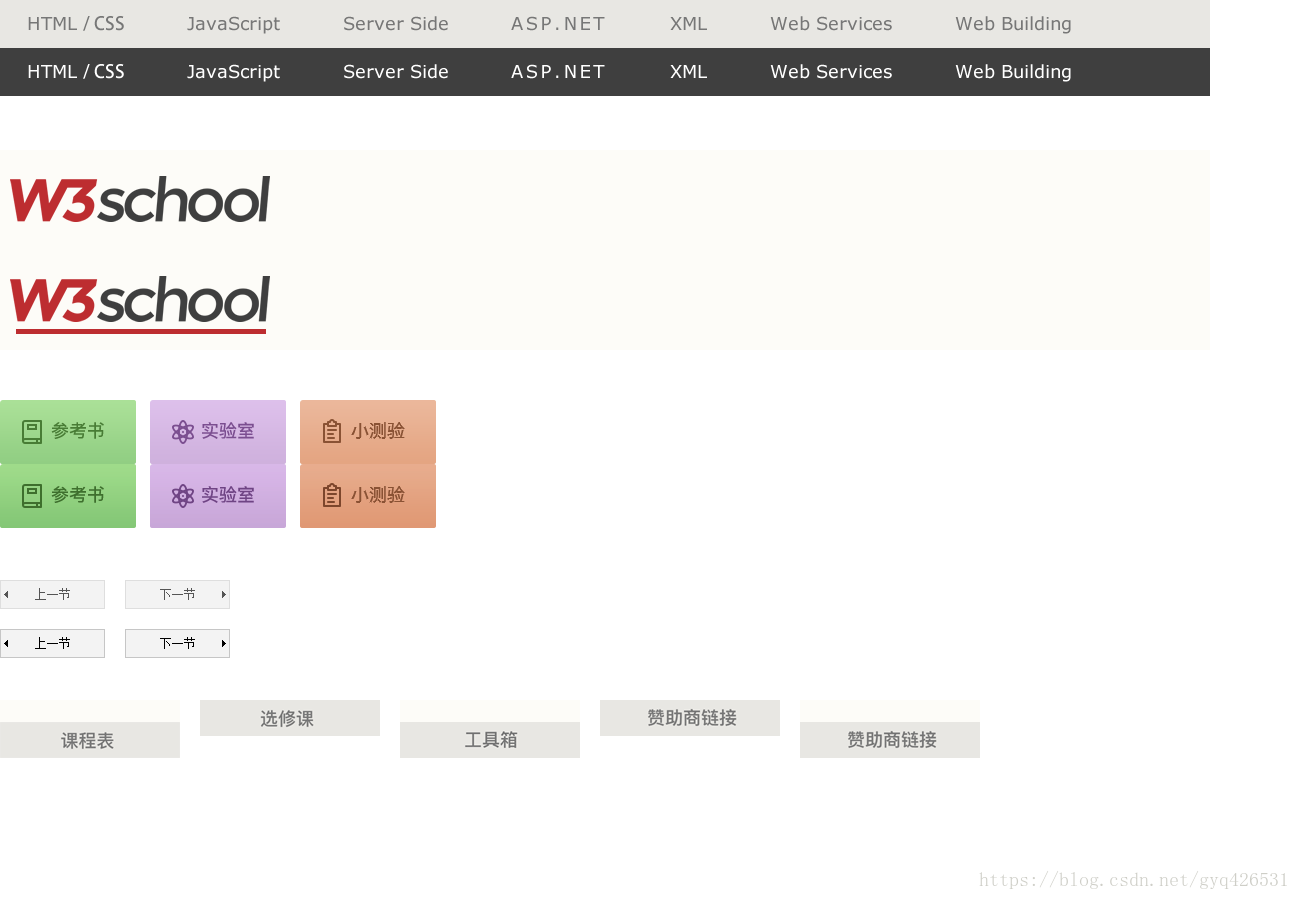1300x900 pixels.
Task: Open the lower, darker green 参考书 button
Action: (68, 496)
